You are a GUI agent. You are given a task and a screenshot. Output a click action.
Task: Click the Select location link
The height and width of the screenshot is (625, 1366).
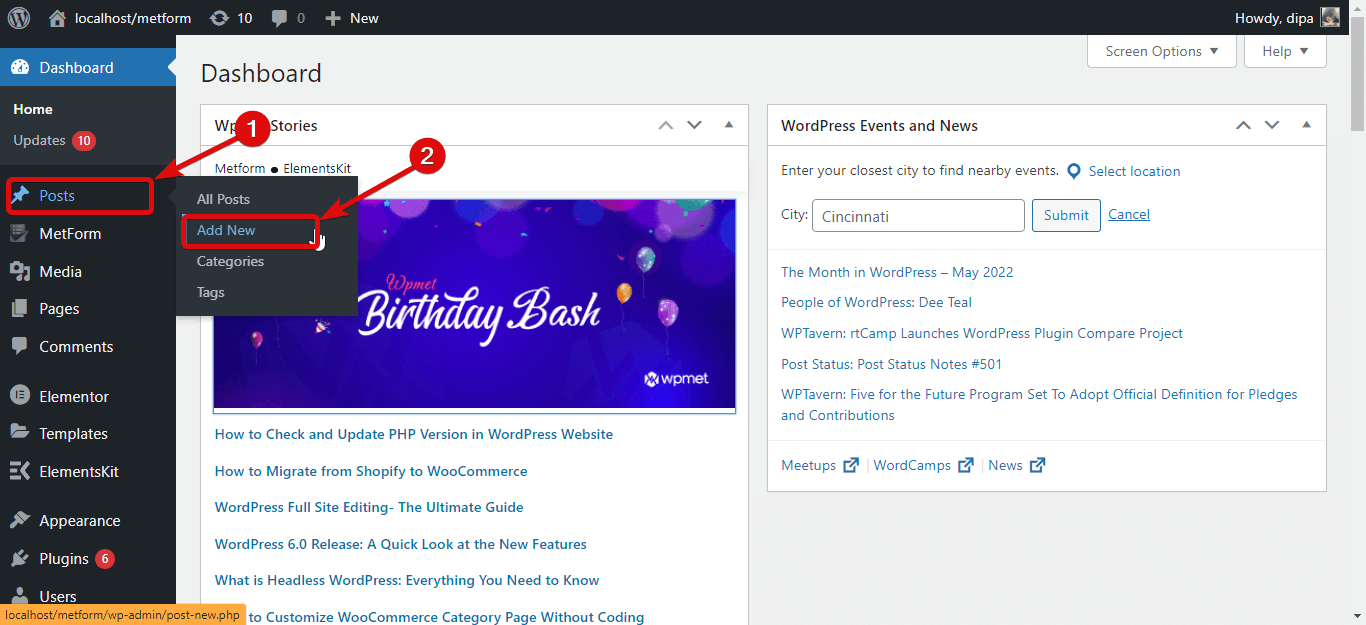pyautogui.click(x=1134, y=171)
